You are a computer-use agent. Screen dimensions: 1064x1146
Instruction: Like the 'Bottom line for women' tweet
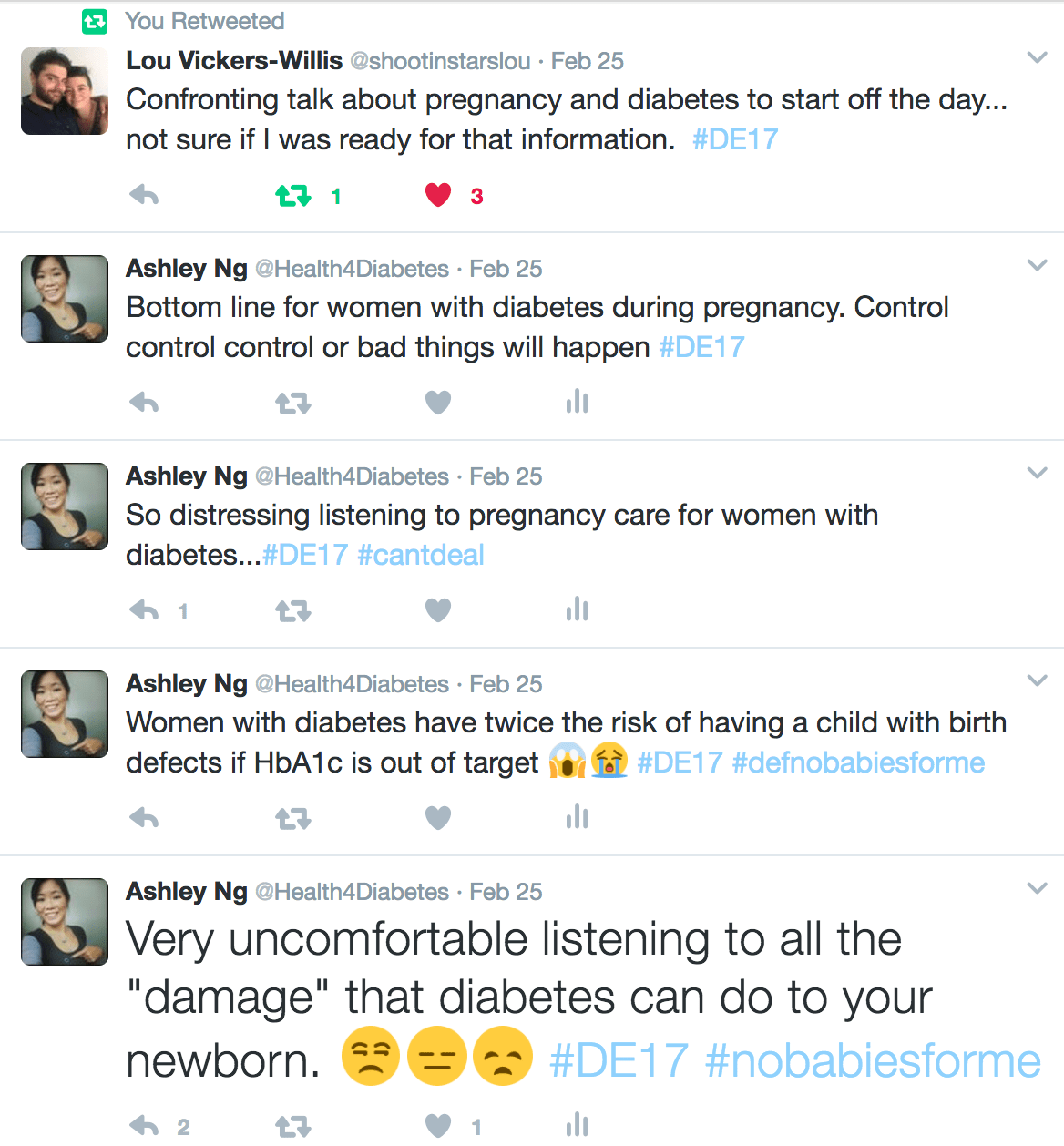438,403
